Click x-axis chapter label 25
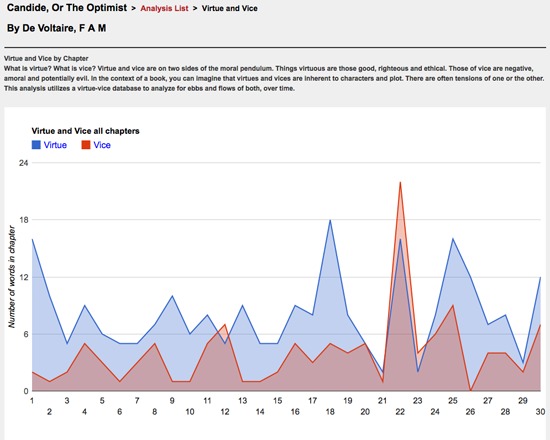Image resolution: width=550 pixels, height=440 pixels. click(x=453, y=401)
